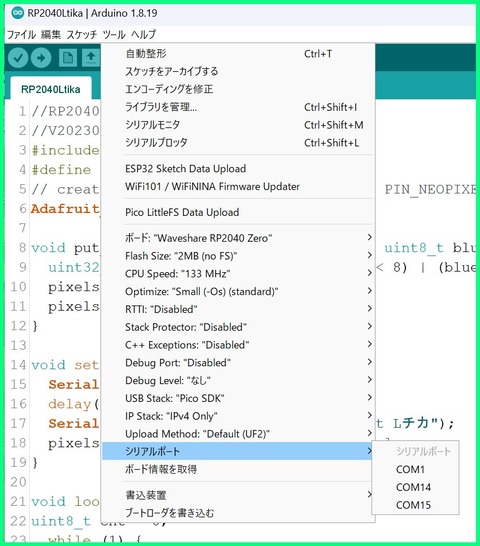This screenshot has height=546, width=480.
Task: Click void set text on line 14
Action: click(x=65, y=365)
